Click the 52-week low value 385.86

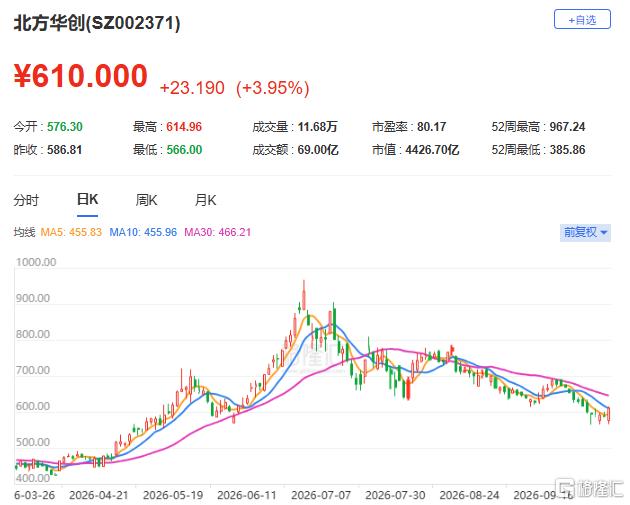tap(567, 150)
